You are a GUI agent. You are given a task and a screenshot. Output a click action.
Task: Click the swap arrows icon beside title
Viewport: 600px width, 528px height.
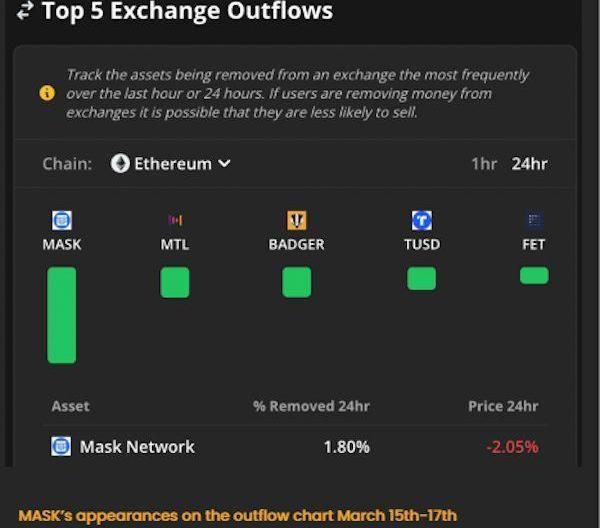[x=24, y=10]
